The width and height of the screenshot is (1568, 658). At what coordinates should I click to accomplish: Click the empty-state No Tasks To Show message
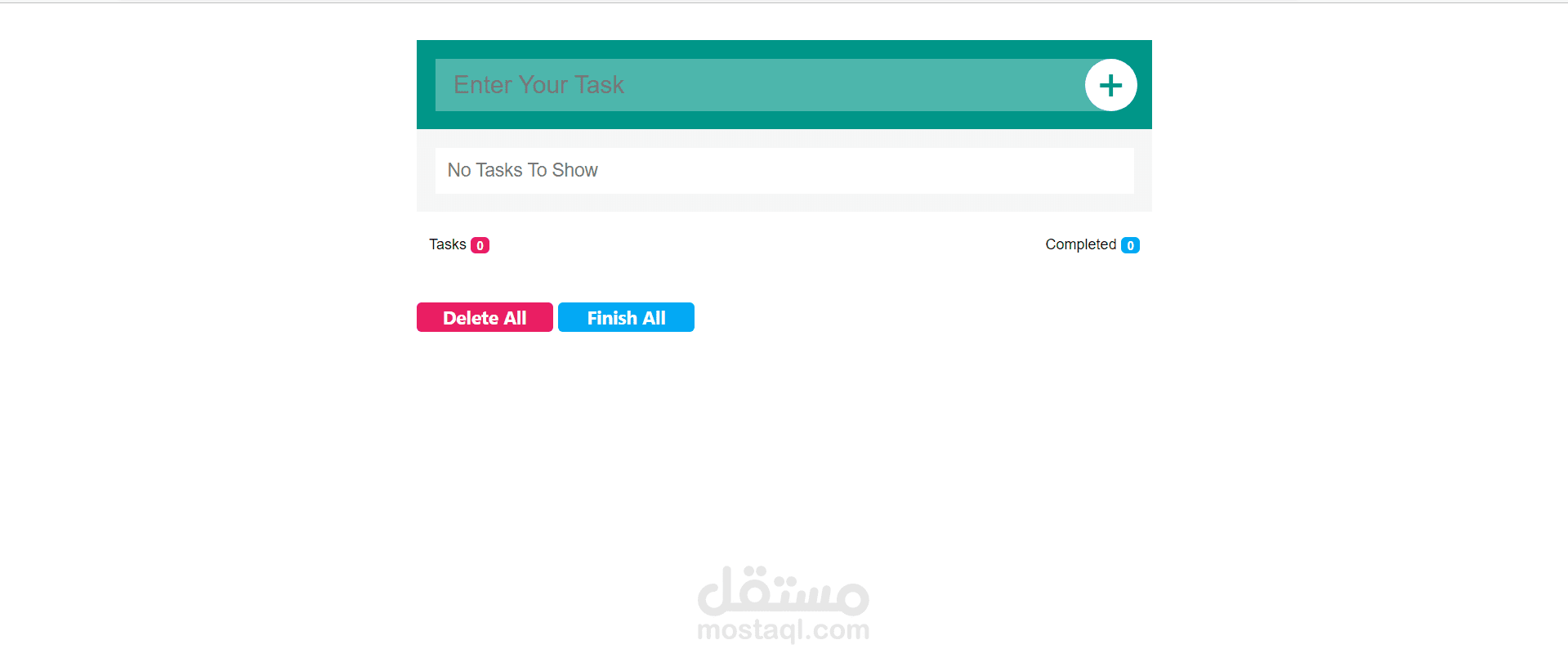pos(522,170)
